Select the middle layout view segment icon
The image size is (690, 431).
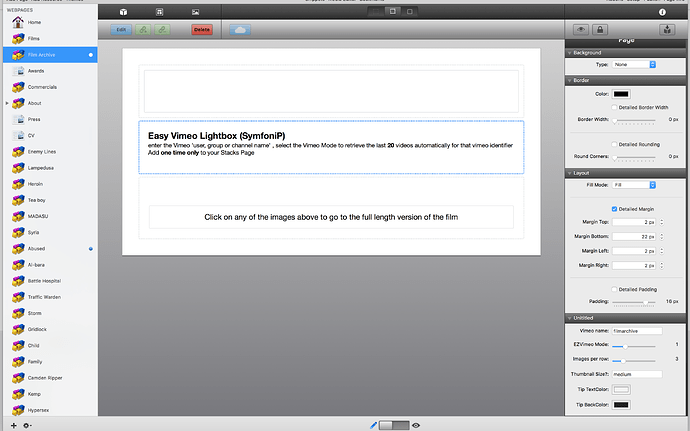(x=393, y=11)
